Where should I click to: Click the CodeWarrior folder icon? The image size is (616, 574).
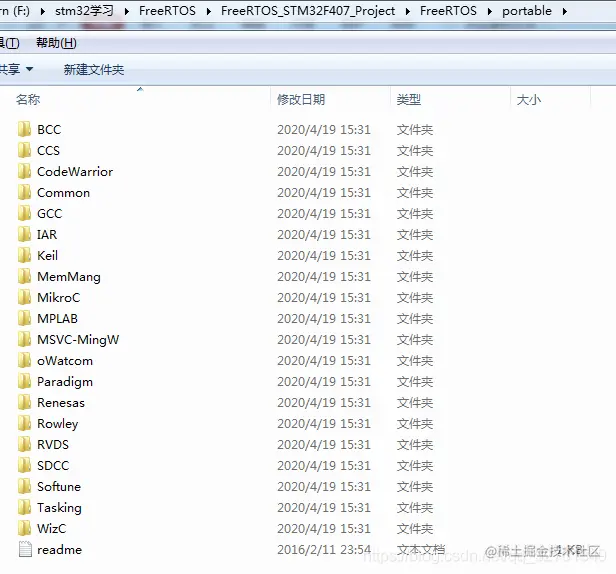pyautogui.click(x=24, y=171)
